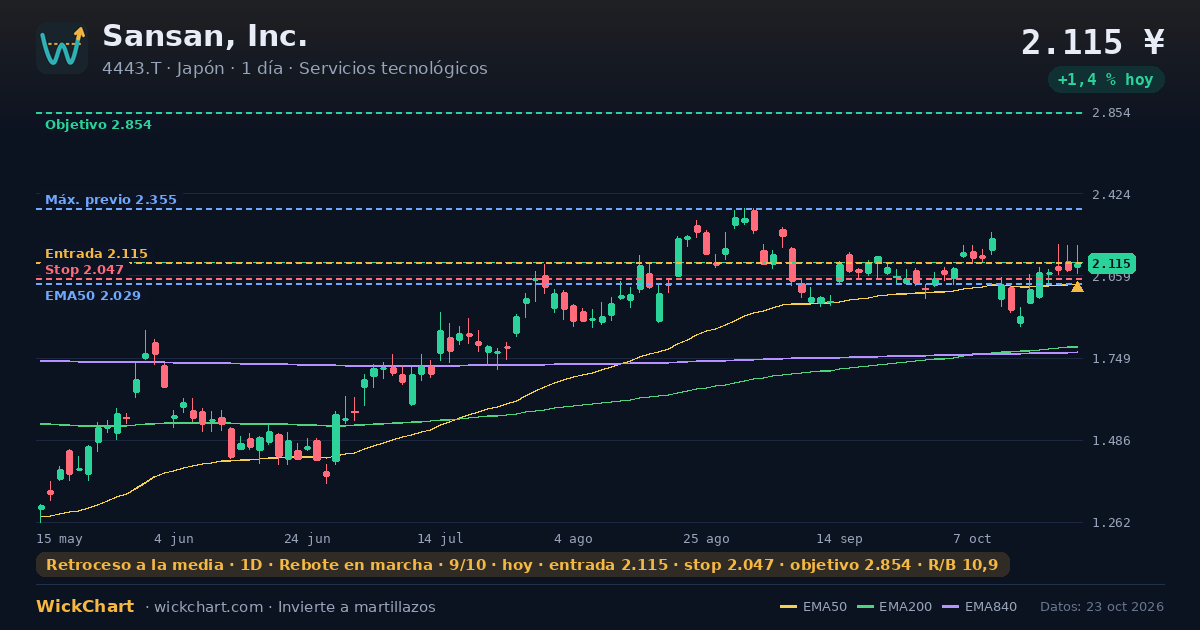Click the "Stop 2.047" line label

point(84,270)
